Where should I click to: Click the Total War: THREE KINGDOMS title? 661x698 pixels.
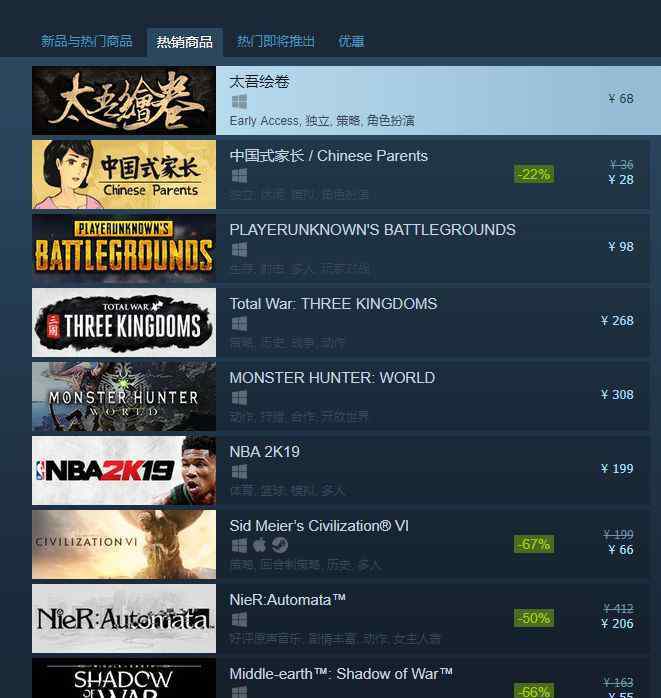tap(333, 304)
